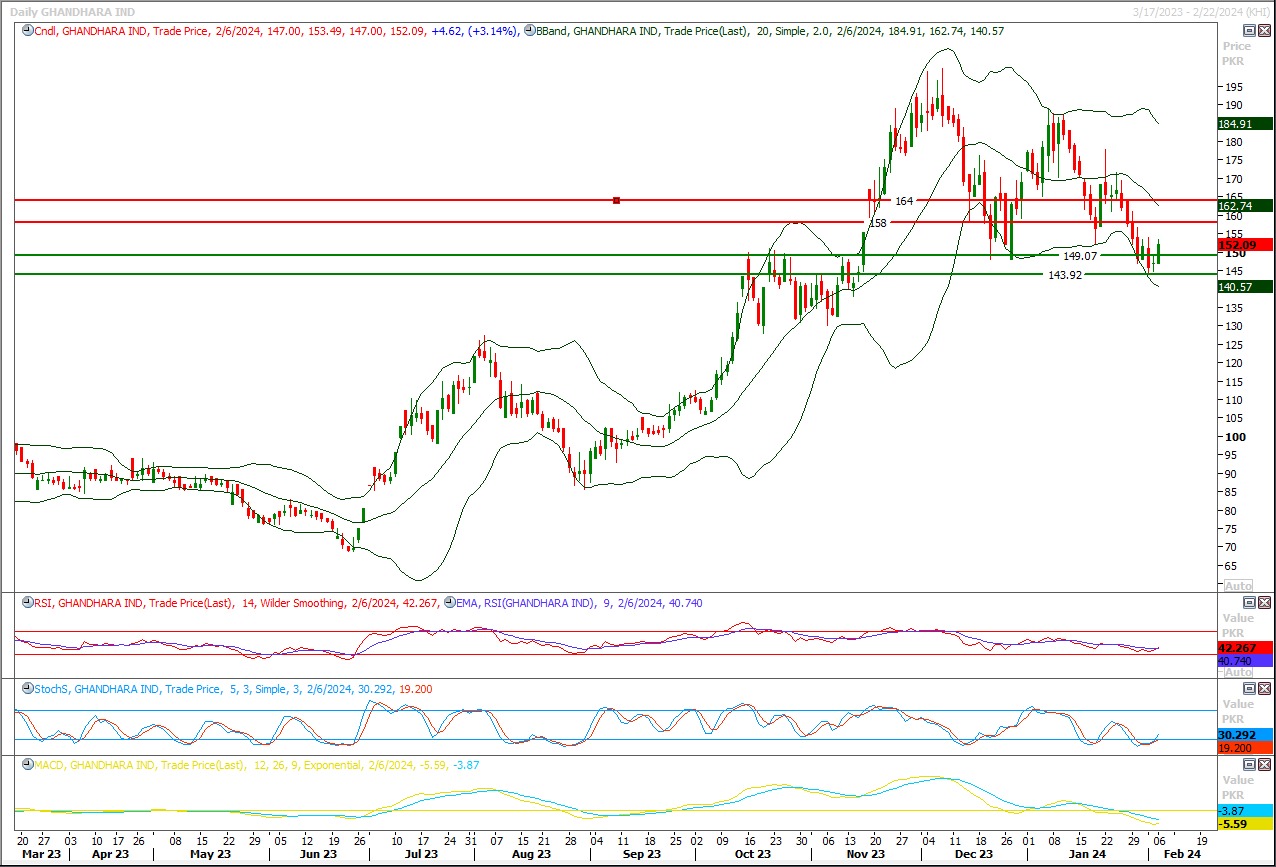The width and height of the screenshot is (1276, 867).
Task: Close the StochS indicator pane
Action: (1263, 688)
